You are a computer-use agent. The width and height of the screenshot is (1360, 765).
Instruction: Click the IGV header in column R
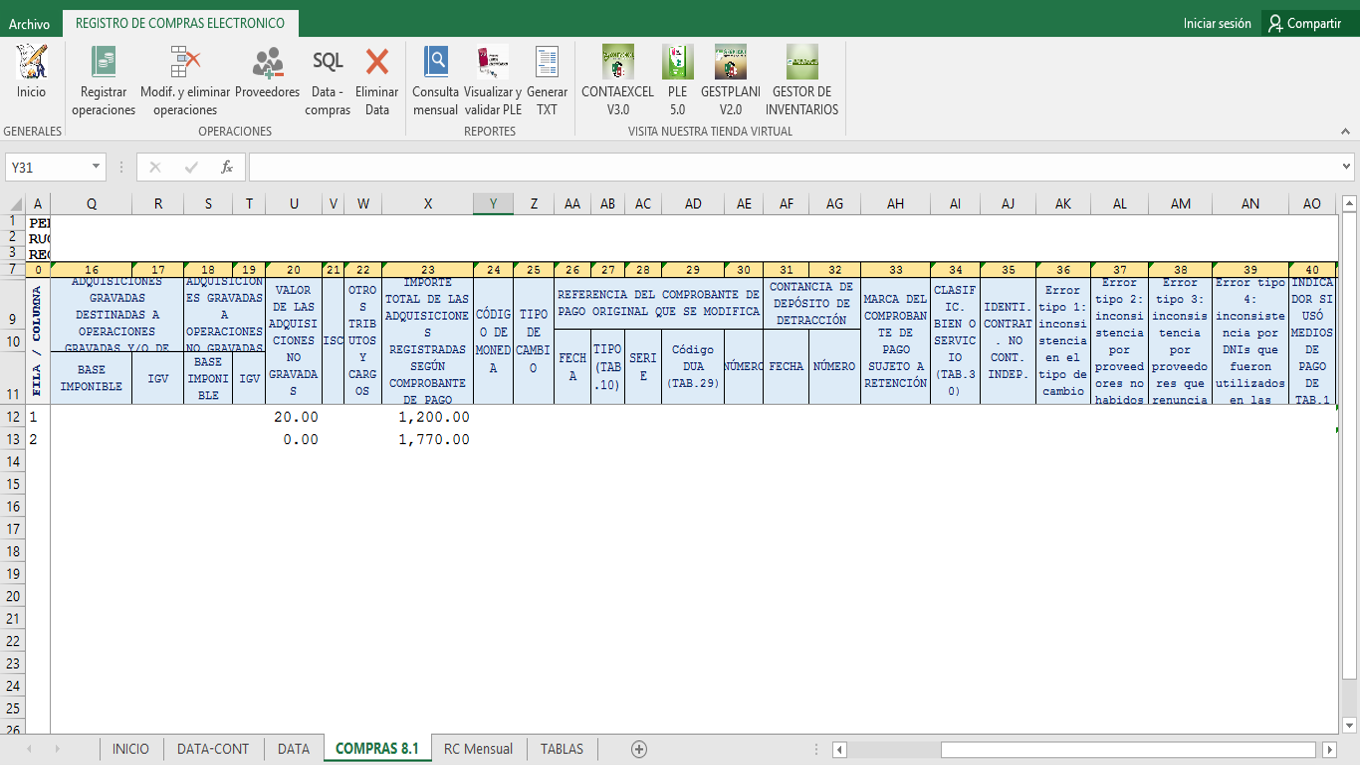pyautogui.click(x=158, y=378)
